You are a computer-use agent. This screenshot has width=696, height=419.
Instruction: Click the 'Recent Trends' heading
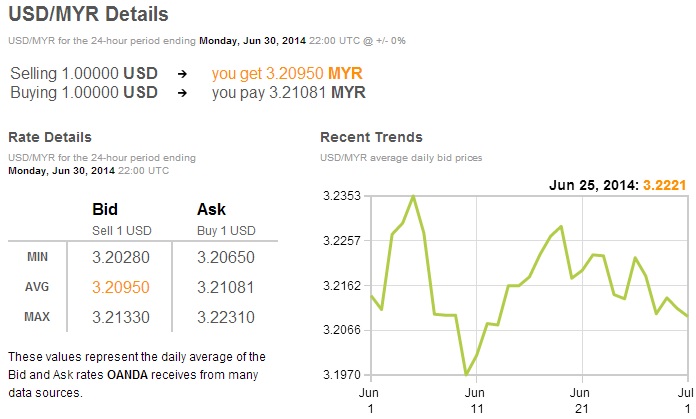click(371, 137)
